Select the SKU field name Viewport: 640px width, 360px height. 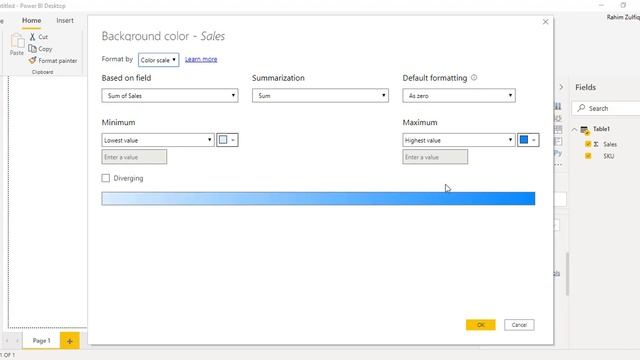pyautogui.click(x=609, y=156)
